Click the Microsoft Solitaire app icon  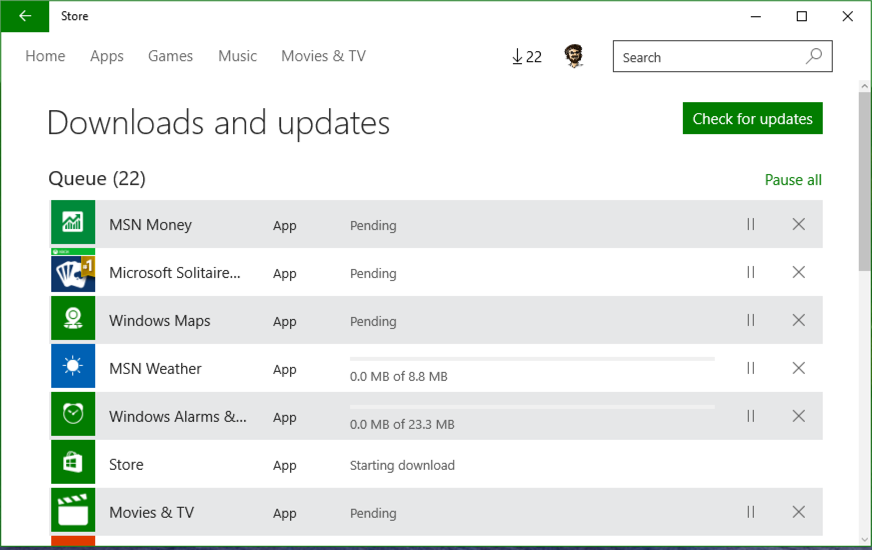click(73, 271)
